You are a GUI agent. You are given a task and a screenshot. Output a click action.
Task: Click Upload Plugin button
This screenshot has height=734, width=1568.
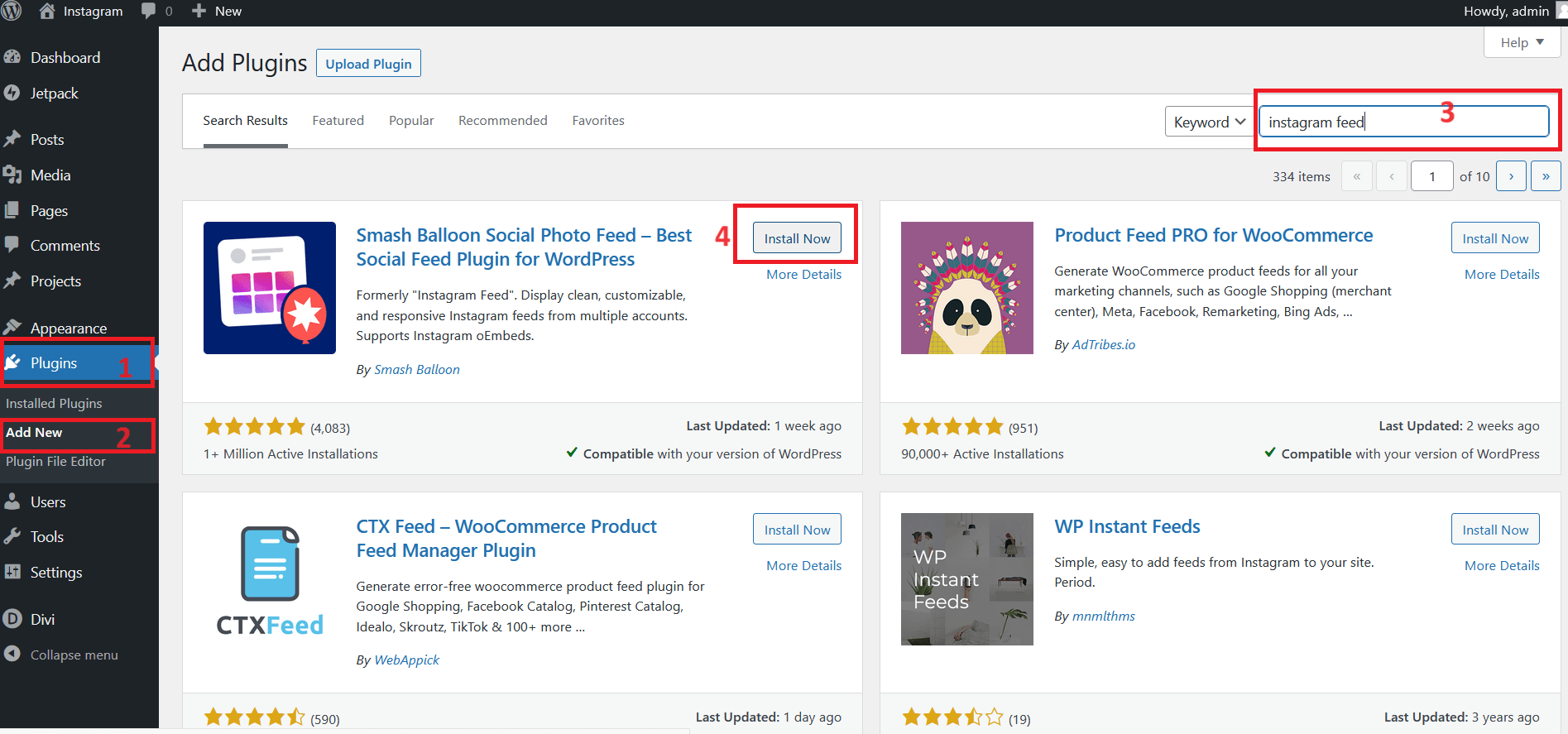[368, 64]
